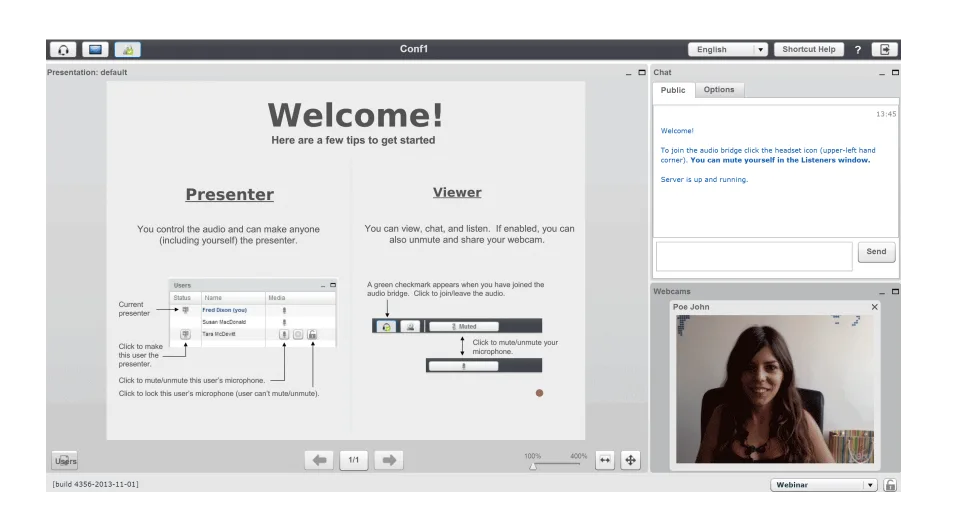Viewport: 960px width, 530px height.
Task: Click the 1/1 slide selector button
Action: pos(354,460)
